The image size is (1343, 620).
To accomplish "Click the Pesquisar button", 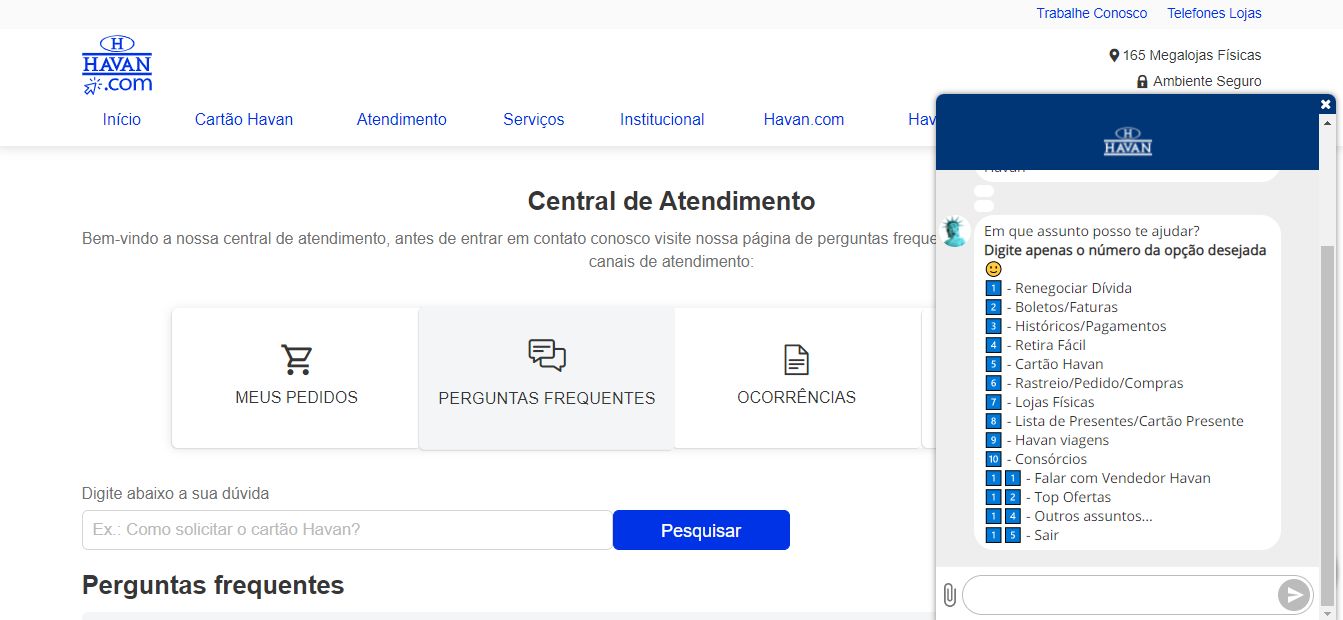I will coord(701,530).
